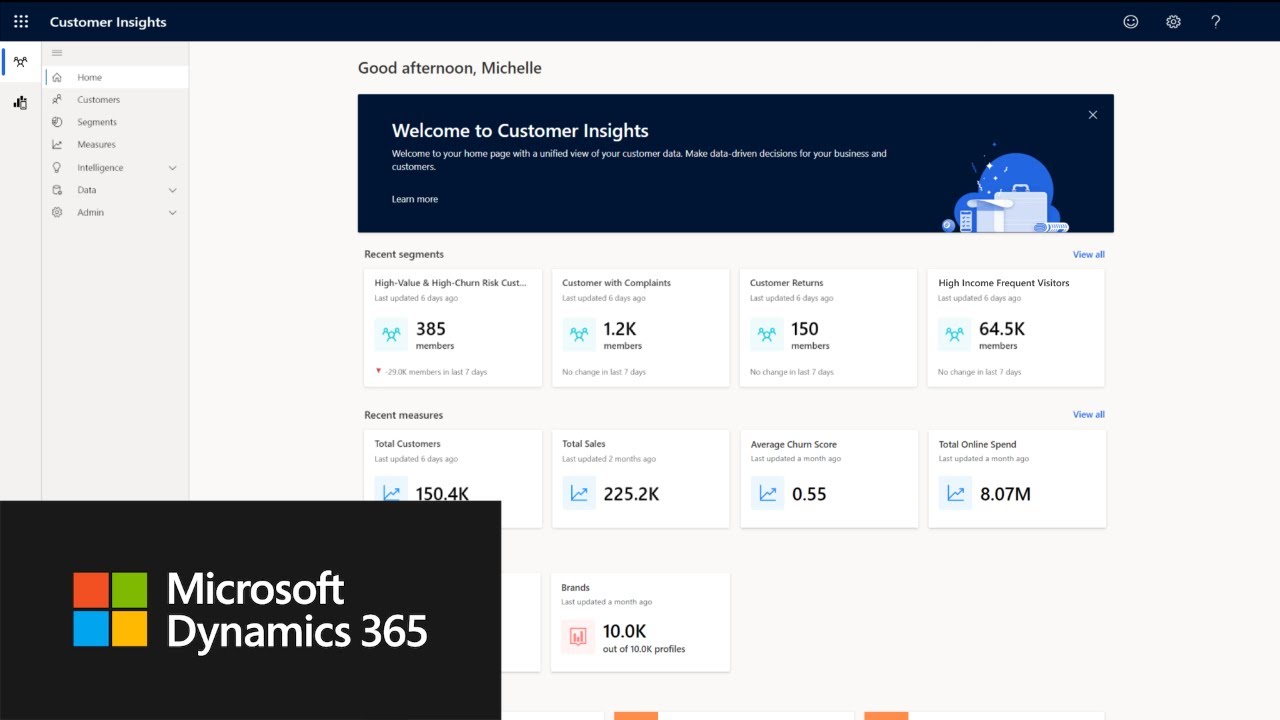Click the Admin gear icon in sidebar
1280x720 pixels.
click(x=57, y=212)
